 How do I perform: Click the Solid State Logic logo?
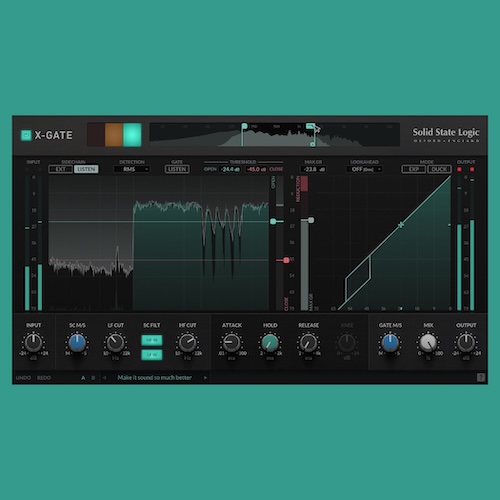point(446,135)
